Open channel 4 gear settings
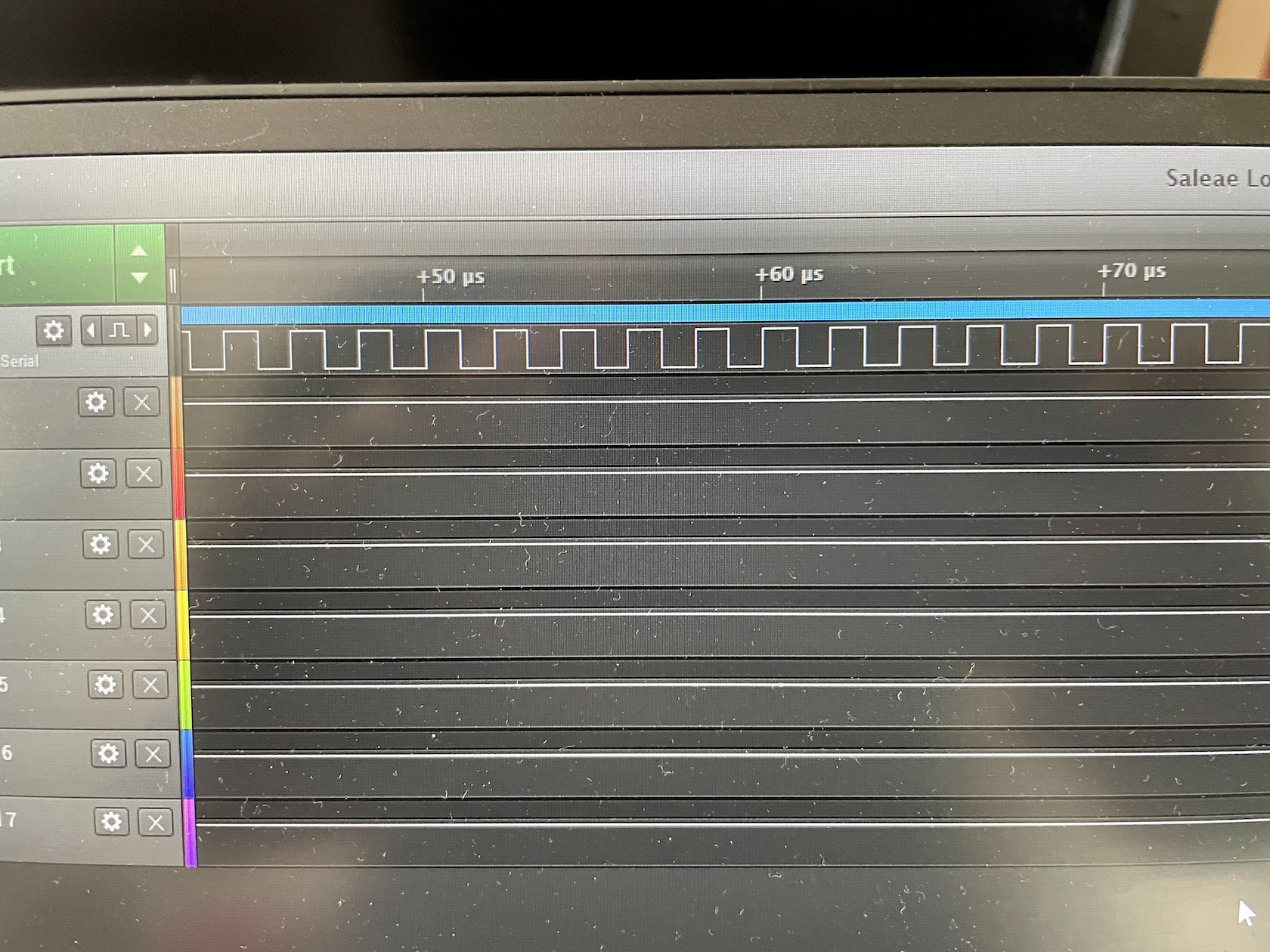1270x952 pixels. click(103, 615)
